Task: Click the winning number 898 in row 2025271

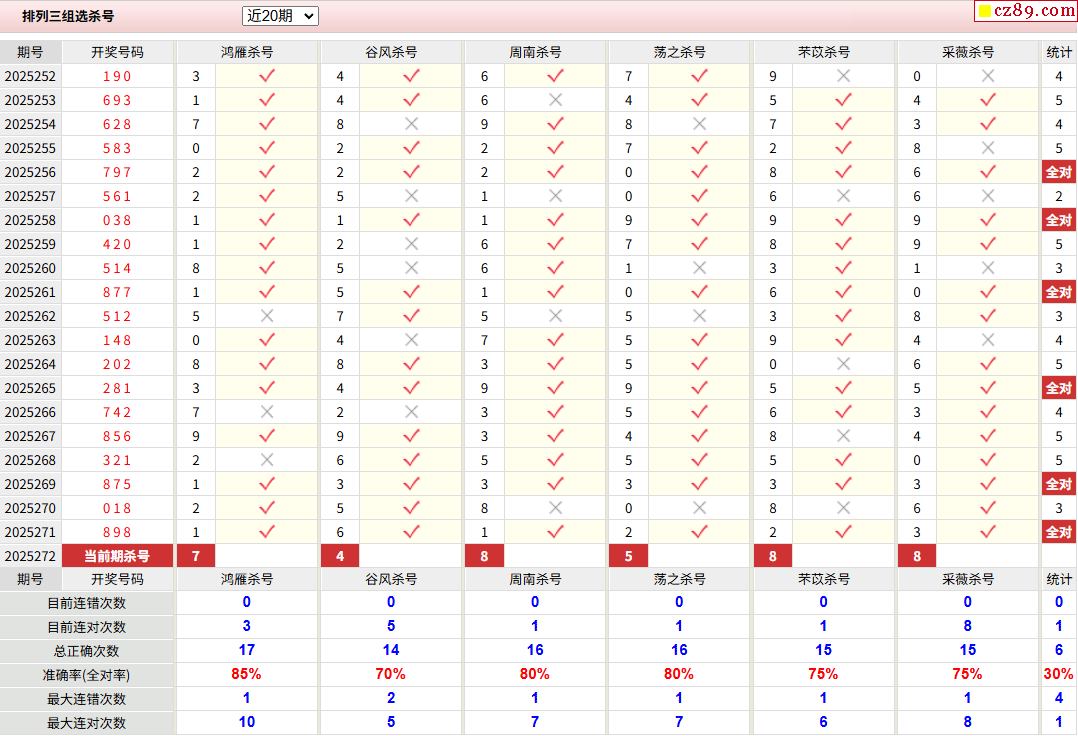Action: click(x=117, y=532)
